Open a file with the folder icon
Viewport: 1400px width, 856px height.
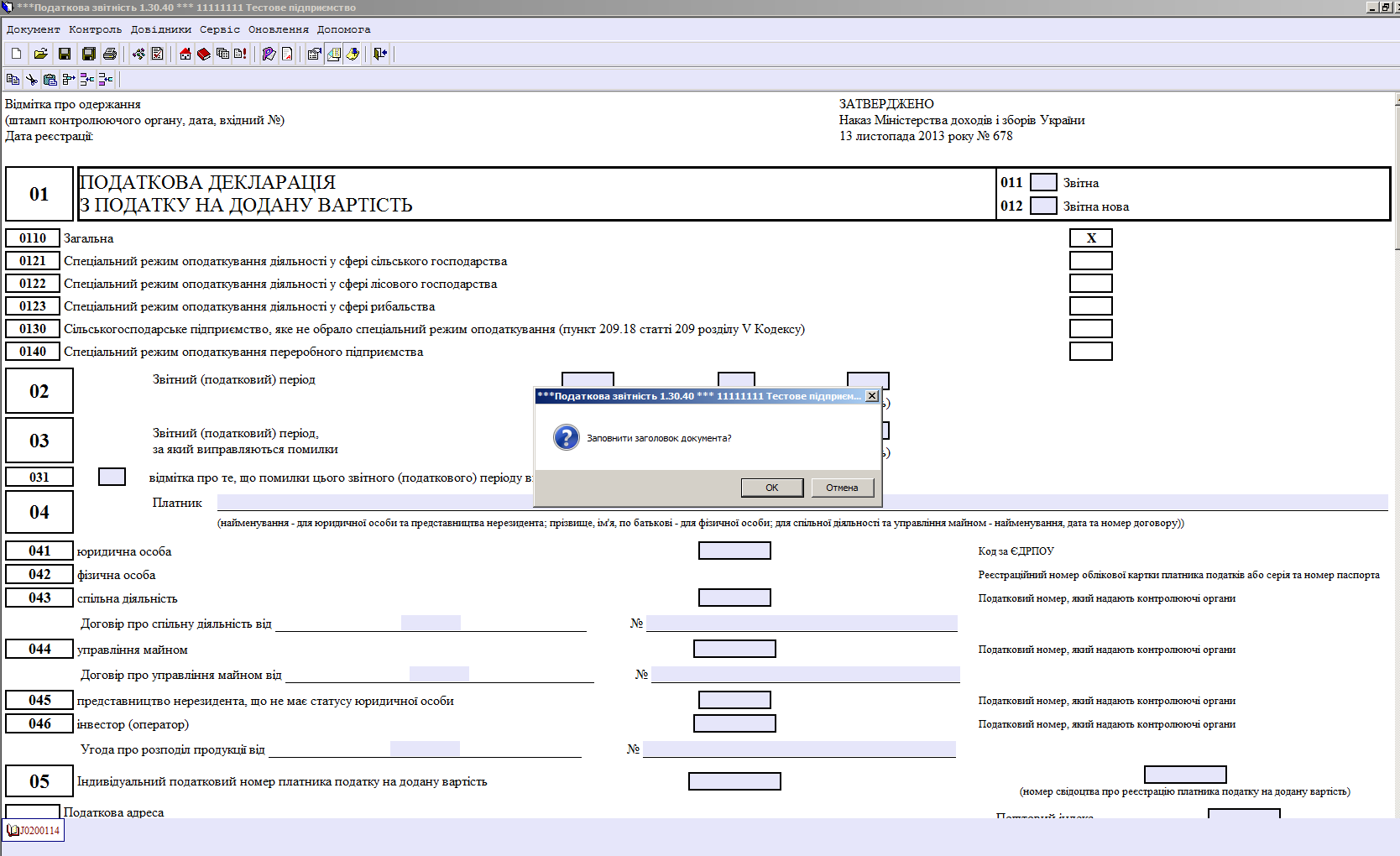coord(40,54)
